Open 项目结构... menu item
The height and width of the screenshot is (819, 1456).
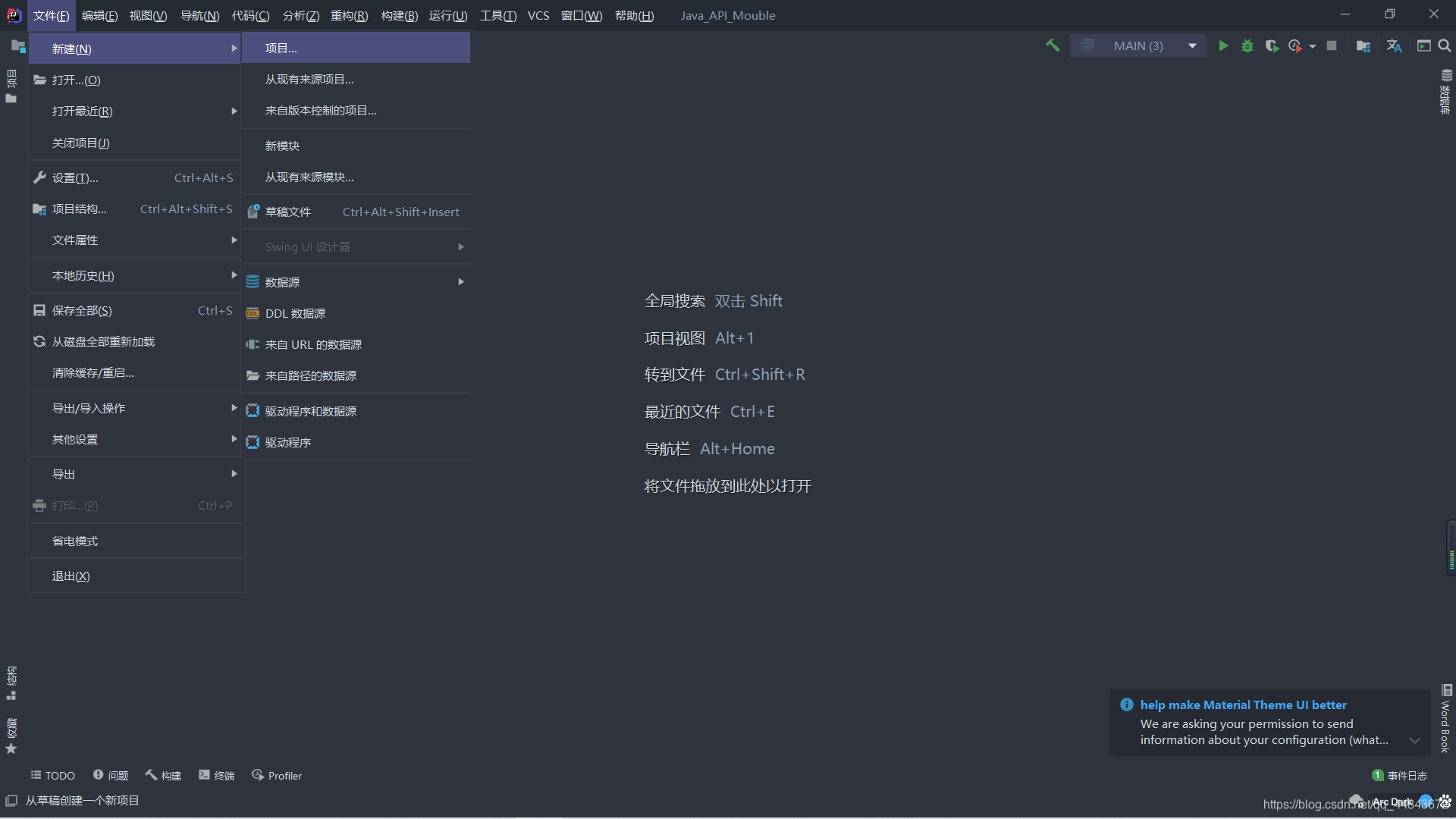click(135, 209)
